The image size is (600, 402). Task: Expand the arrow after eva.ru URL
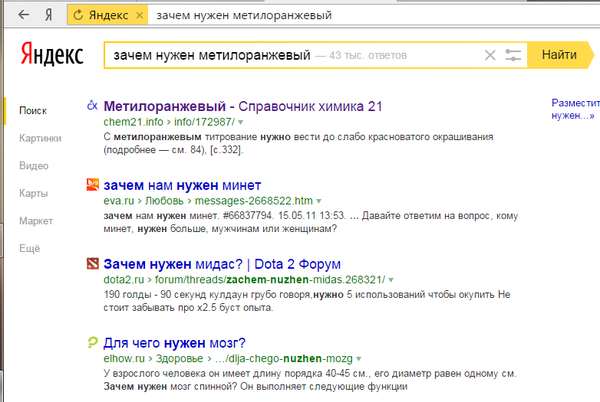[x=319, y=201]
